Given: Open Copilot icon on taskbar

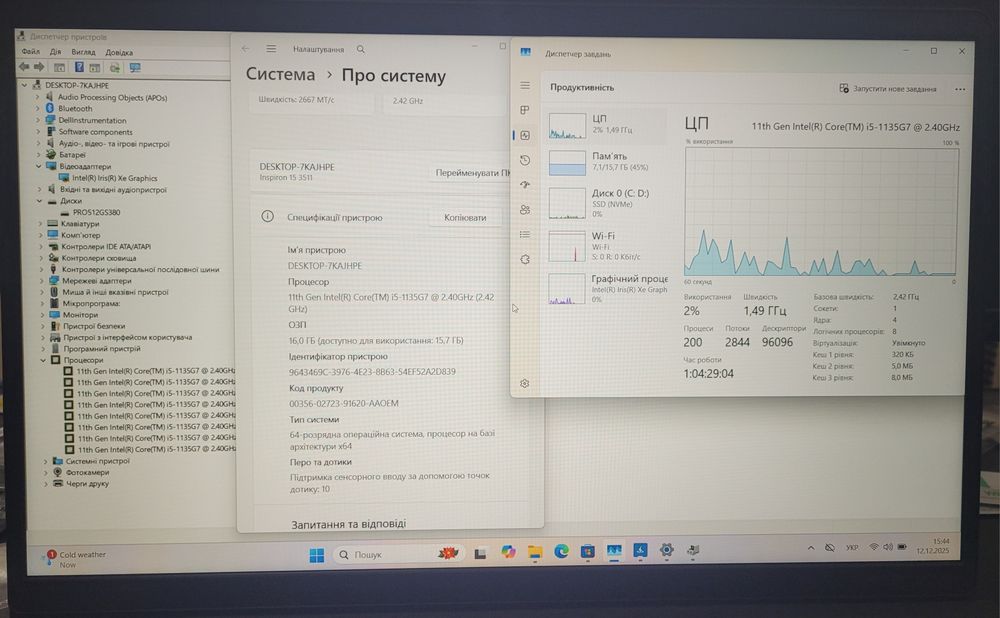Looking at the screenshot, I should (508, 552).
